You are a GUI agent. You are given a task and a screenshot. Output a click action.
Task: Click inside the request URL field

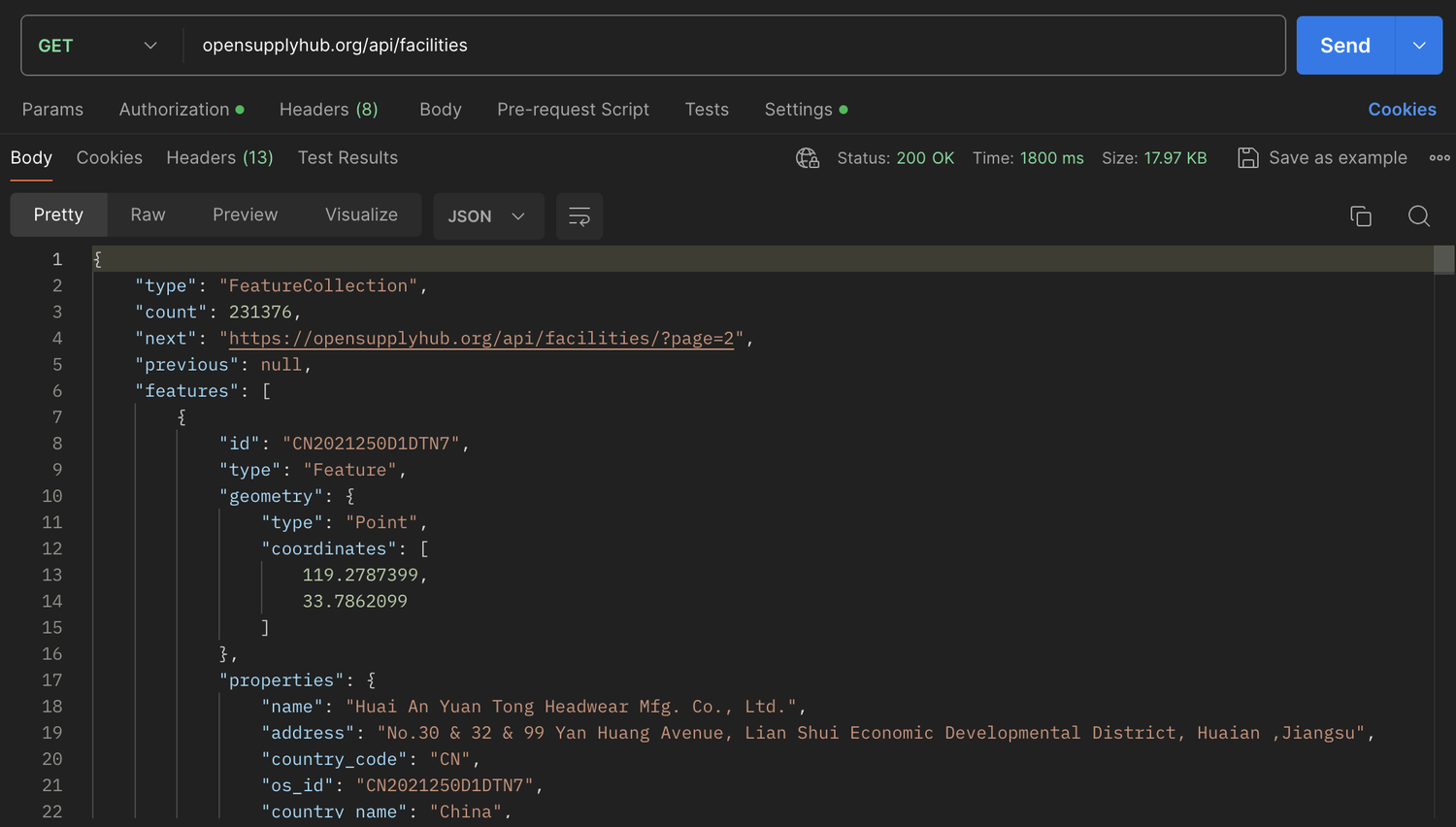click(x=679, y=45)
